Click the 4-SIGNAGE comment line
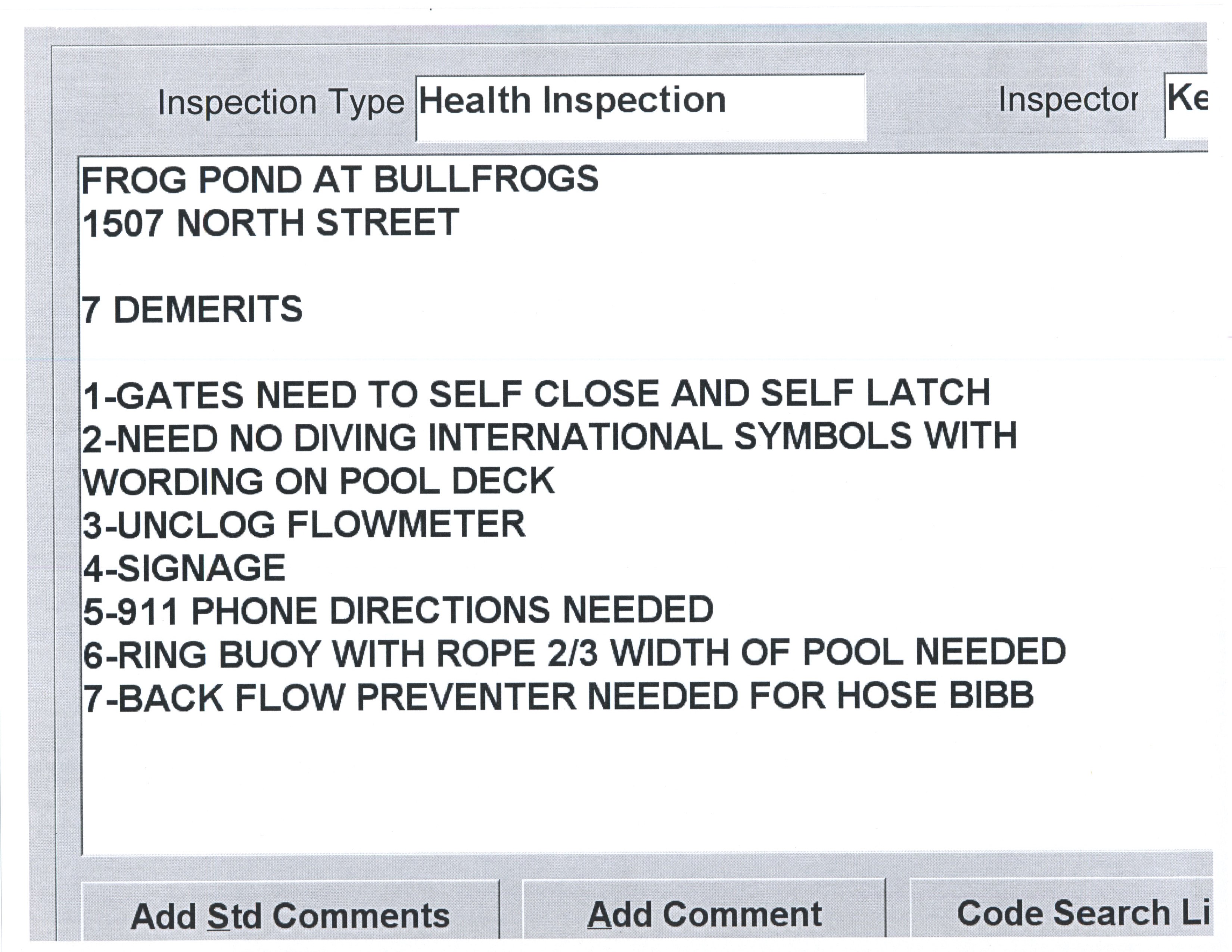Screen dimensions: 1232x952 (x=184, y=569)
